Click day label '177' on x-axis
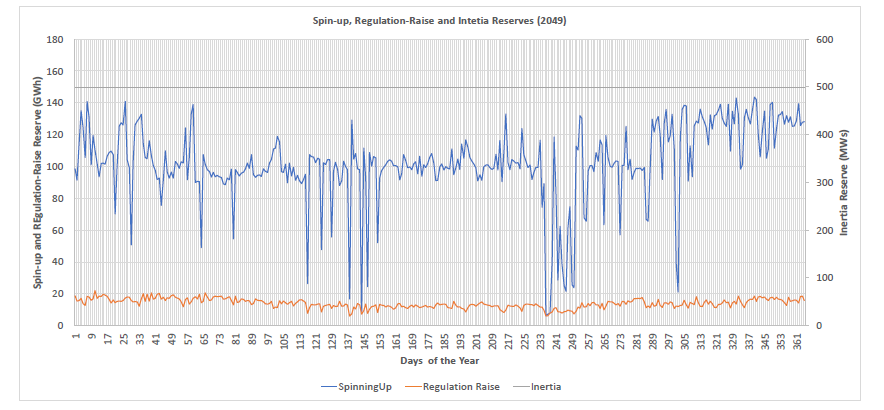 pyautogui.click(x=429, y=340)
